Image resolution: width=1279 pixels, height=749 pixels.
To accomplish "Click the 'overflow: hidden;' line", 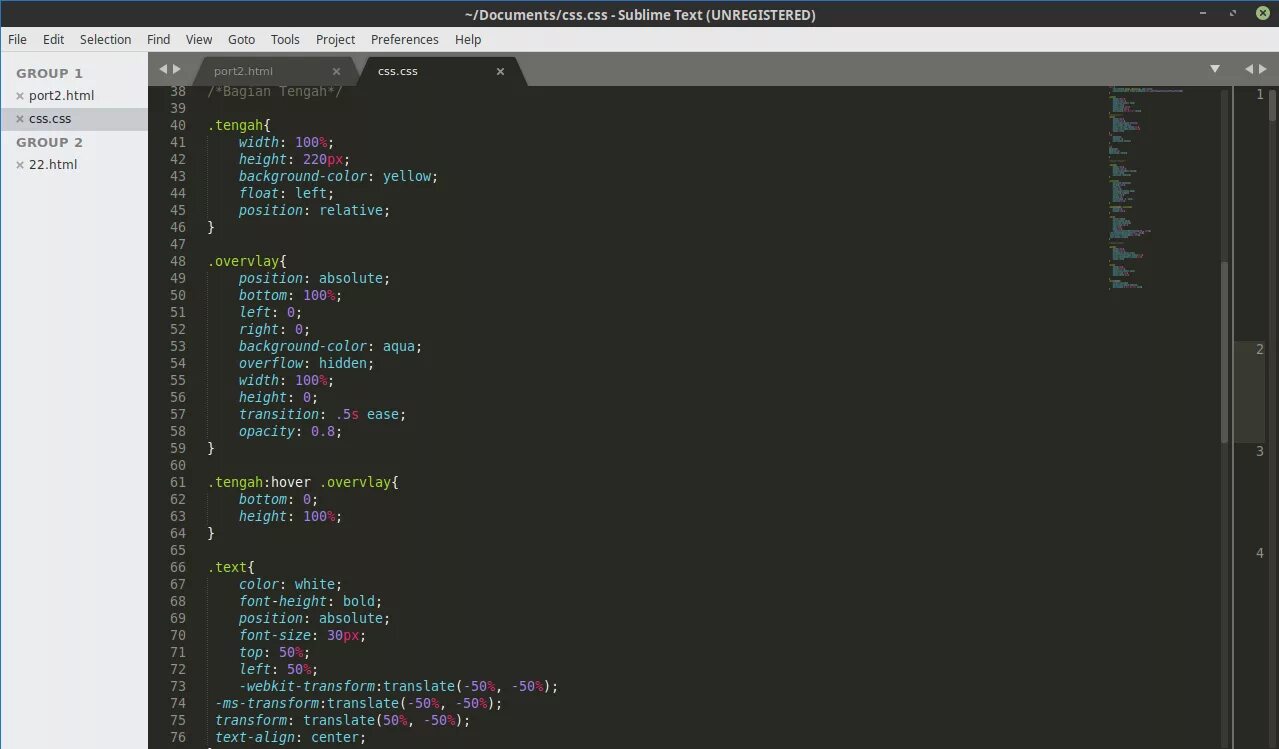I will [x=306, y=363].
